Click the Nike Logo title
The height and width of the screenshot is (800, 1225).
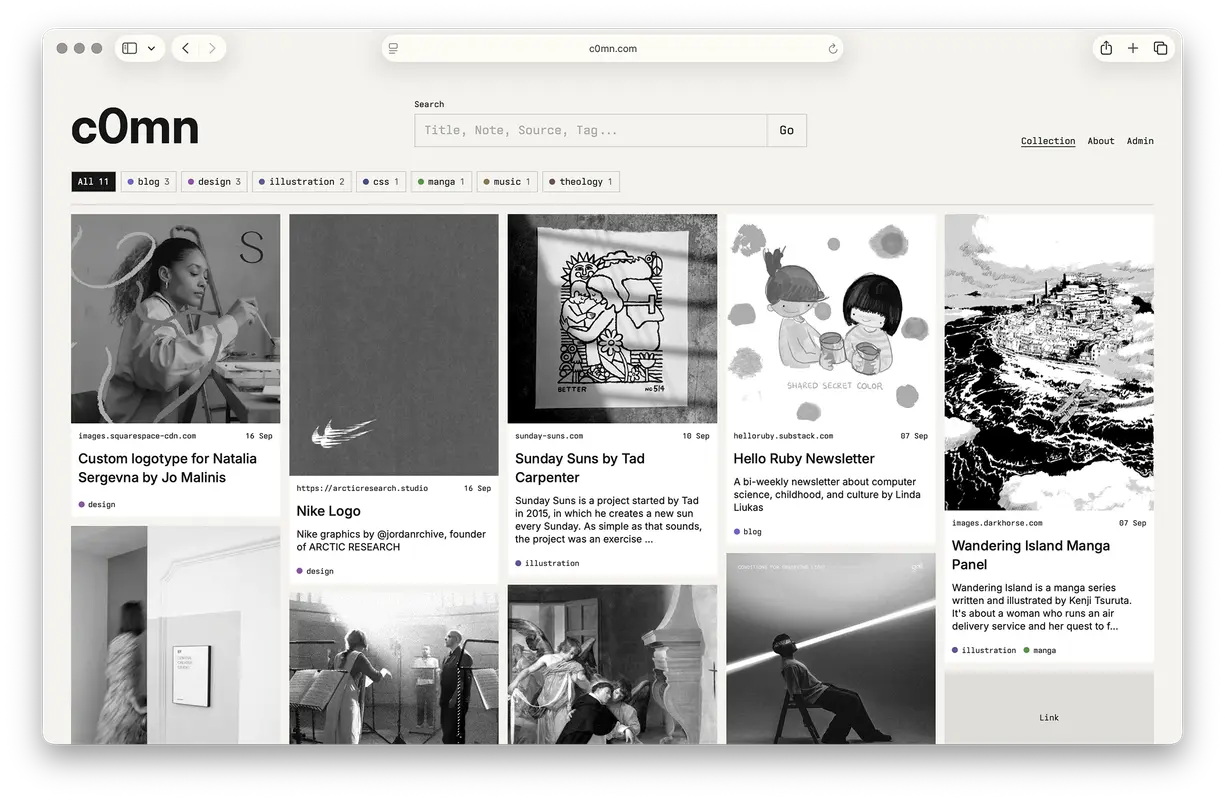328,511
